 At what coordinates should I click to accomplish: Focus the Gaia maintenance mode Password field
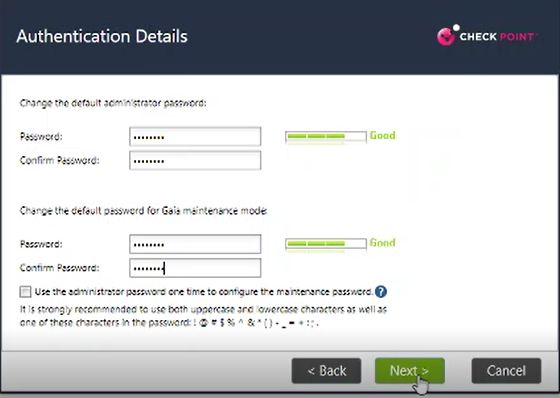(x=195, y=244)
